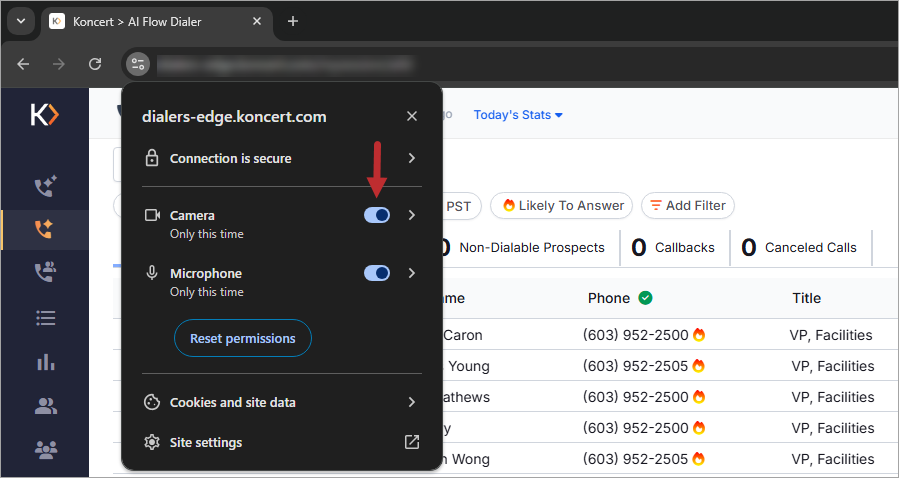The image size is (899, 478).
Task: Click the Phone column header
Action: click(608, 298)
